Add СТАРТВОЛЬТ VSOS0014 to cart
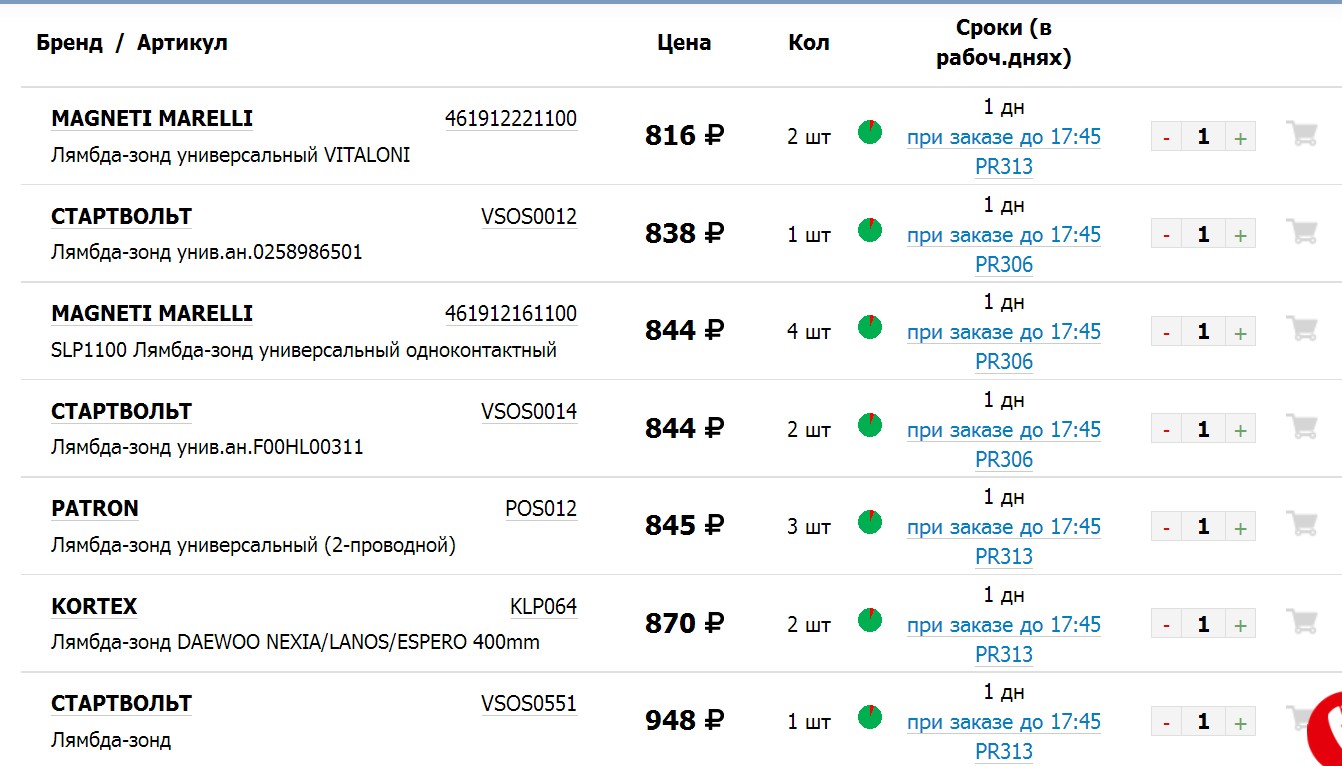 pyautogui.click(x=1301, y=427)
